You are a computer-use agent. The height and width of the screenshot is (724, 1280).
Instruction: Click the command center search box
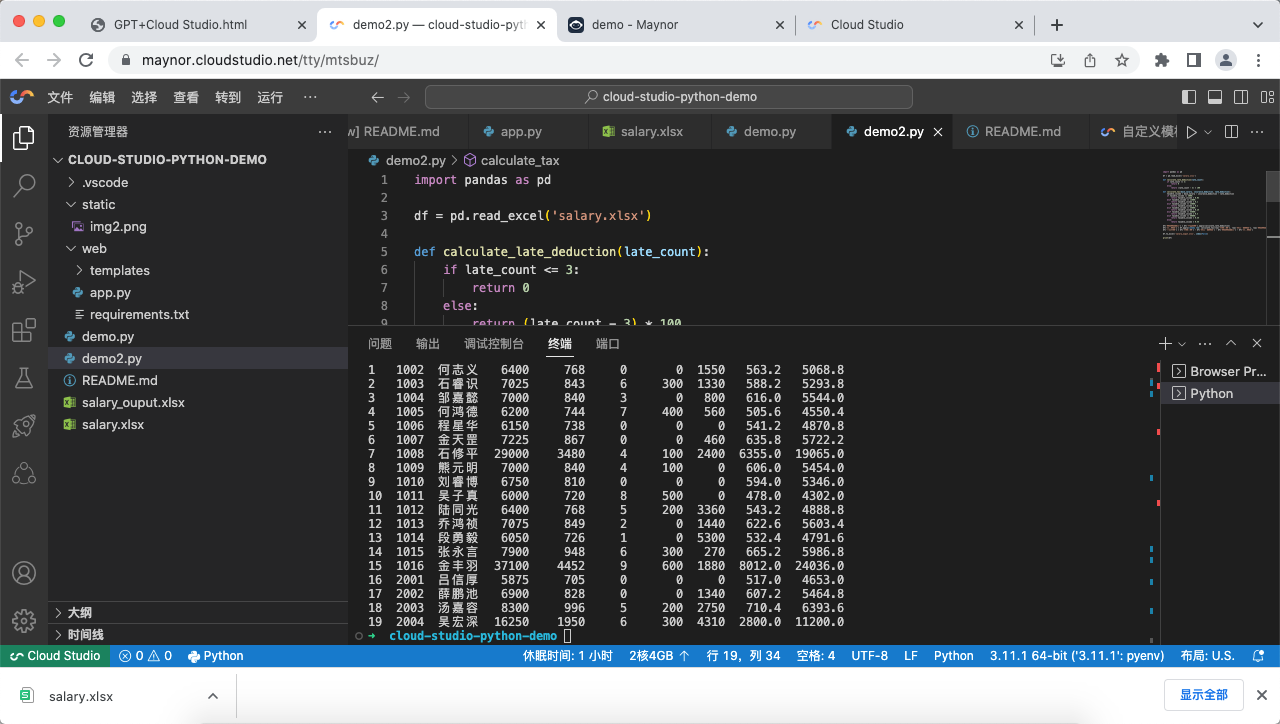tap(669, 97)
